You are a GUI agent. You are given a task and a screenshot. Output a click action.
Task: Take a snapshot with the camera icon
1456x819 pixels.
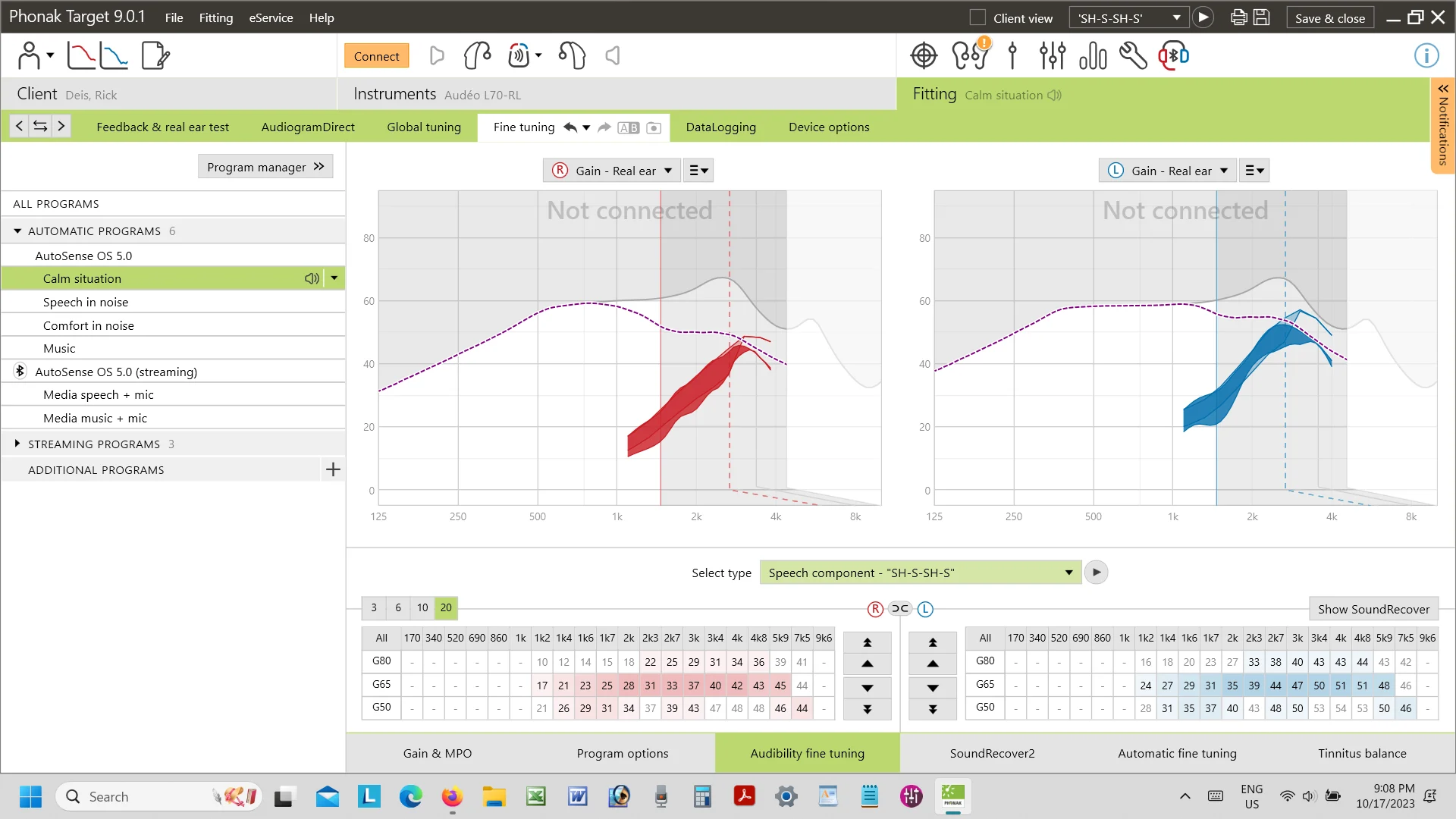[x=654, y=127]
